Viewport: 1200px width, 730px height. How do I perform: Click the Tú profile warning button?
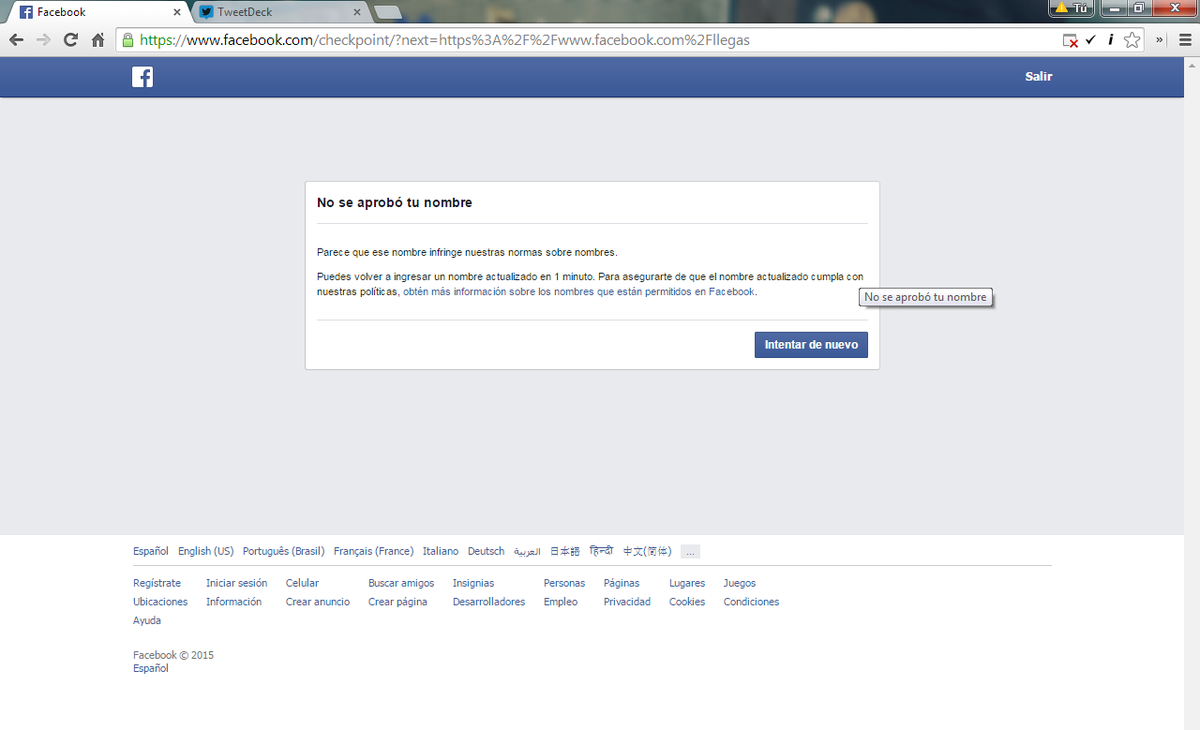tap(1071, 8)
